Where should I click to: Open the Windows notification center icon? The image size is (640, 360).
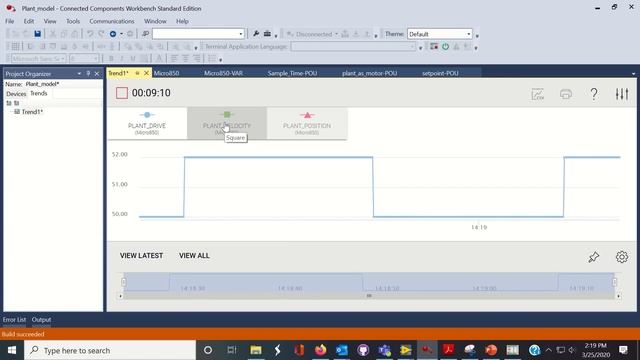click(x=623, y=350)
